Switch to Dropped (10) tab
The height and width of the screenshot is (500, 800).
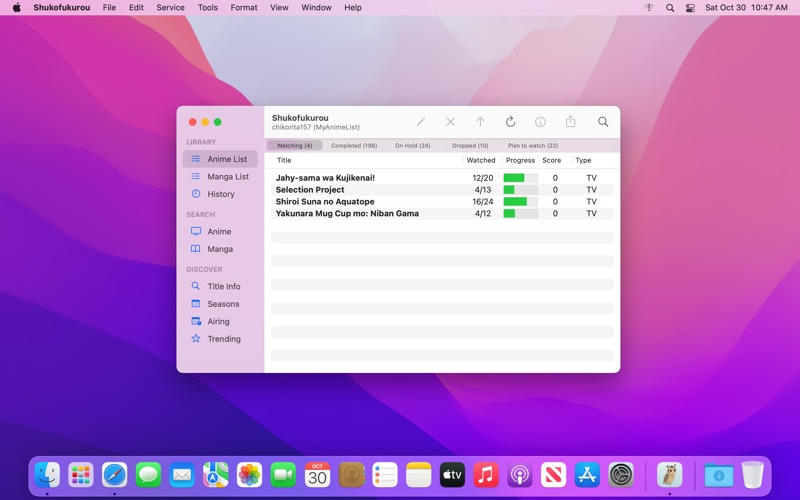pos(470,145)
